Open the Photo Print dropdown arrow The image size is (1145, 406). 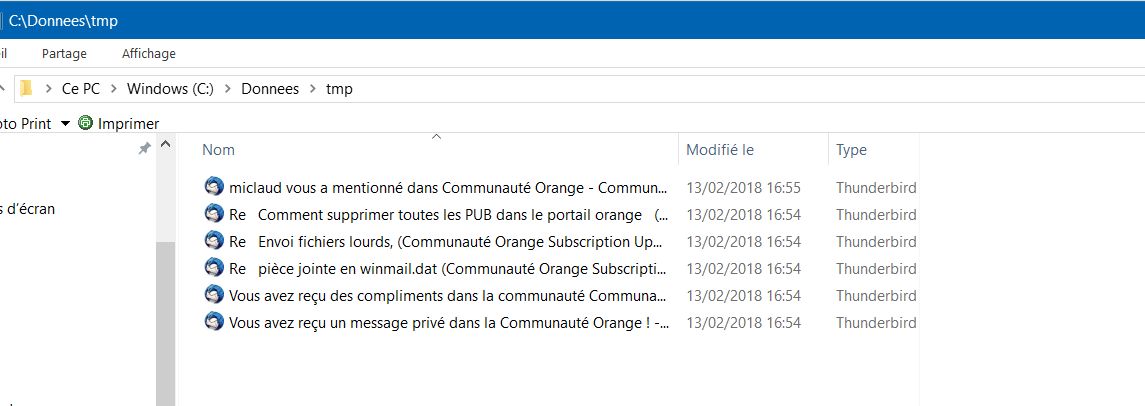(65, 123)
